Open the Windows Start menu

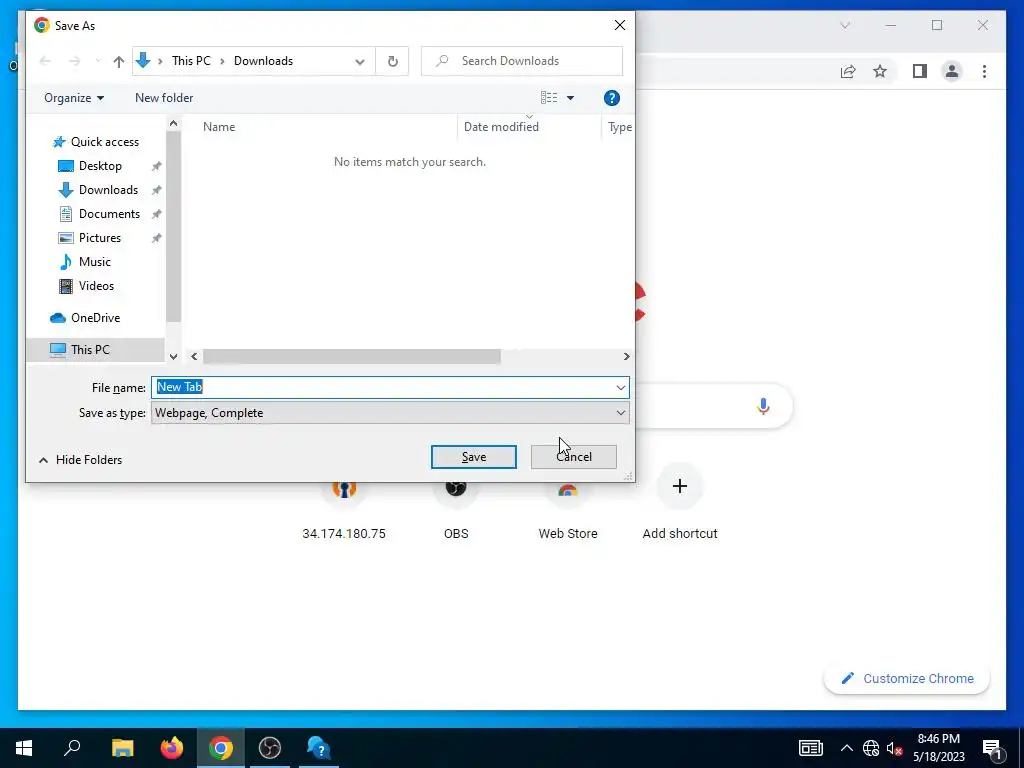pos(24,748)
